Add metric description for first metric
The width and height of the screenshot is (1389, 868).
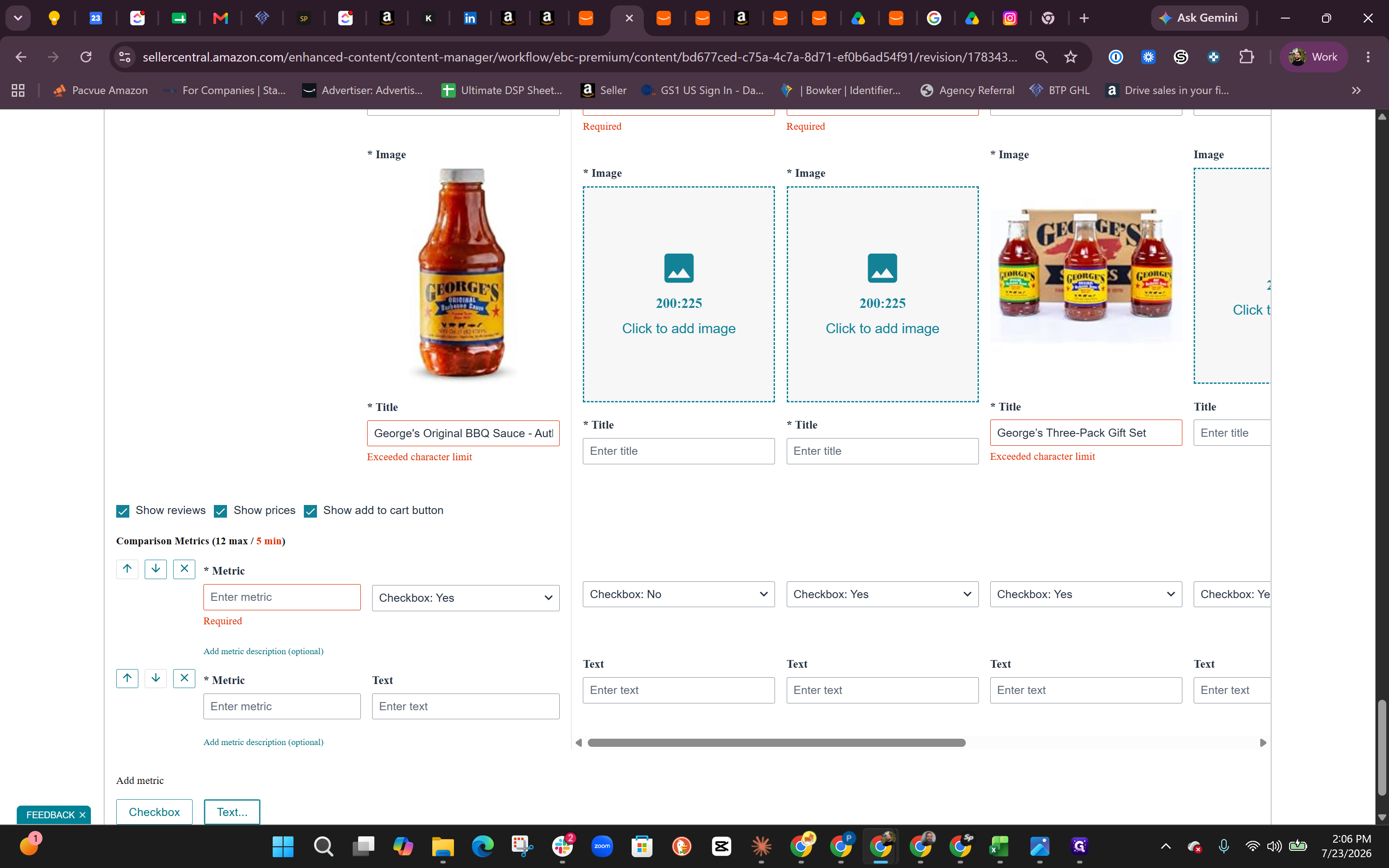264,651
